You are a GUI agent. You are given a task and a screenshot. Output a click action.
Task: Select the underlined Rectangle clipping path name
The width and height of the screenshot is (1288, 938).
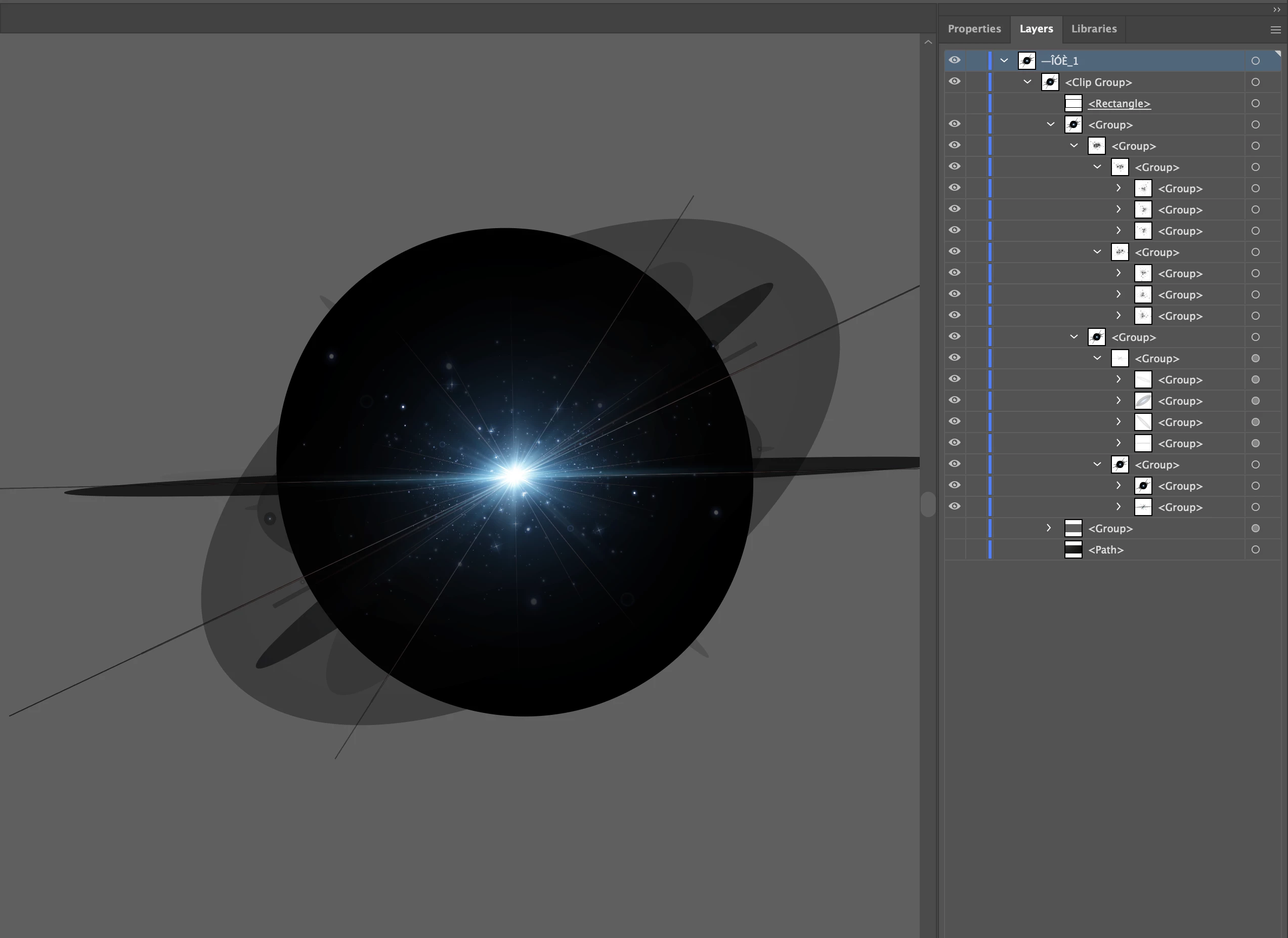pos(1119,104)
